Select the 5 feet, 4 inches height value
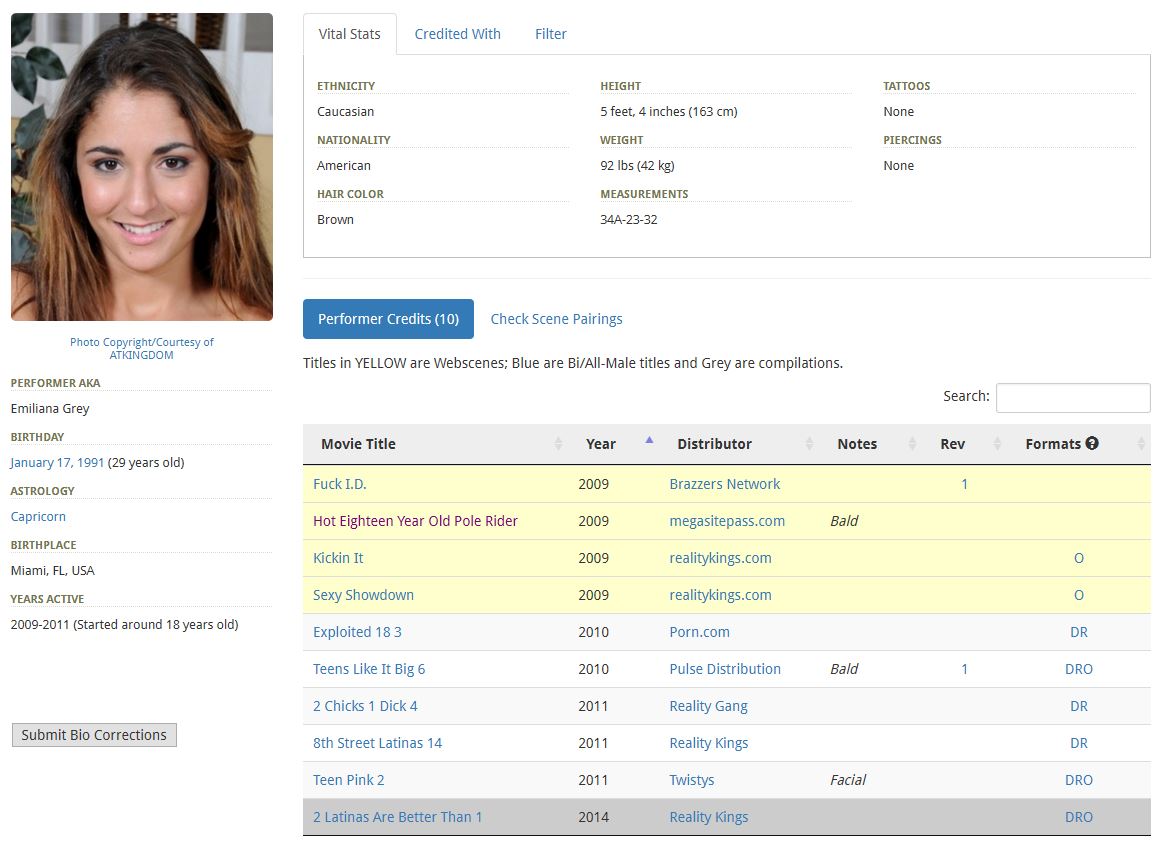This screenshot has height=851, width=1176. click(x=668, y=112)
